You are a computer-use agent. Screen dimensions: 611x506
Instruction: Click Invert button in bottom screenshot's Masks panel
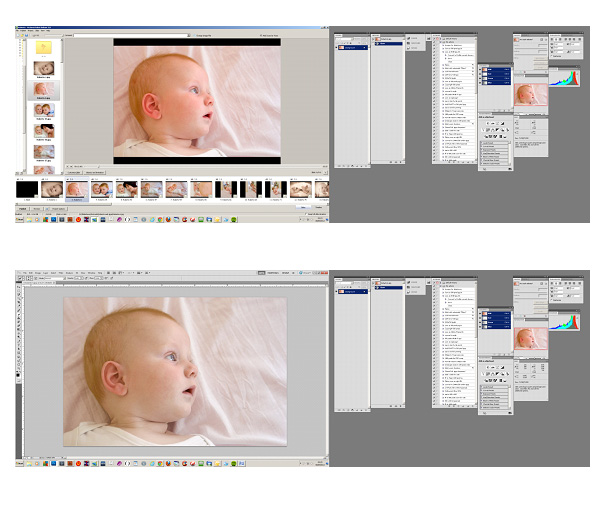click(540, 311)
